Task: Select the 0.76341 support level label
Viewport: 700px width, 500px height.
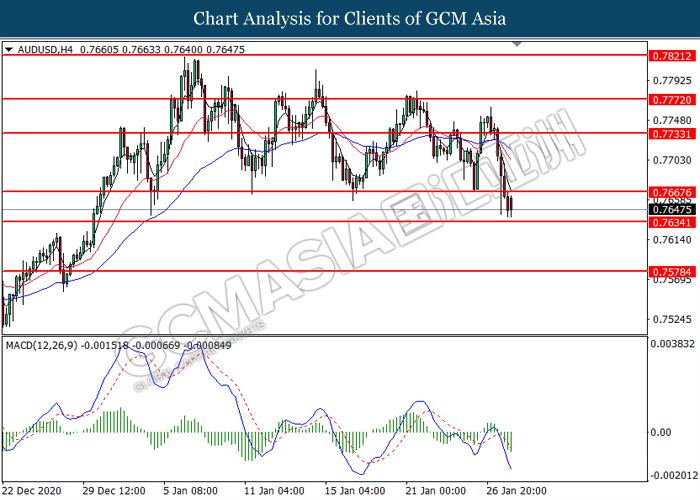Action: [672, 222]
